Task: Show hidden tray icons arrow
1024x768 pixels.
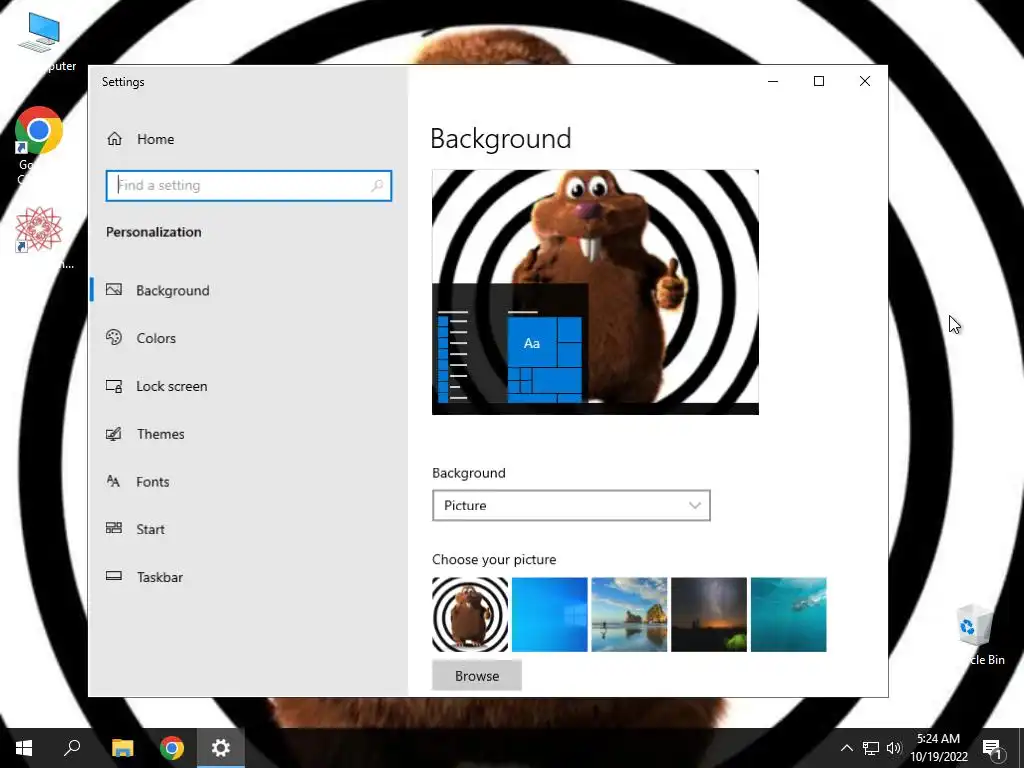Action: 846,748
